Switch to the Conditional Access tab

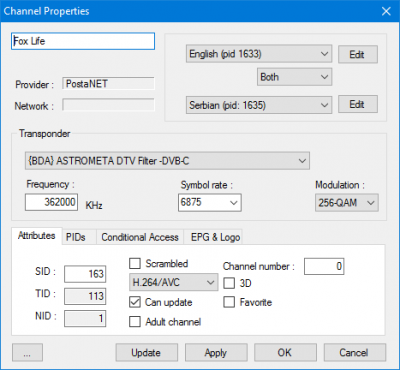click(140, 237)
